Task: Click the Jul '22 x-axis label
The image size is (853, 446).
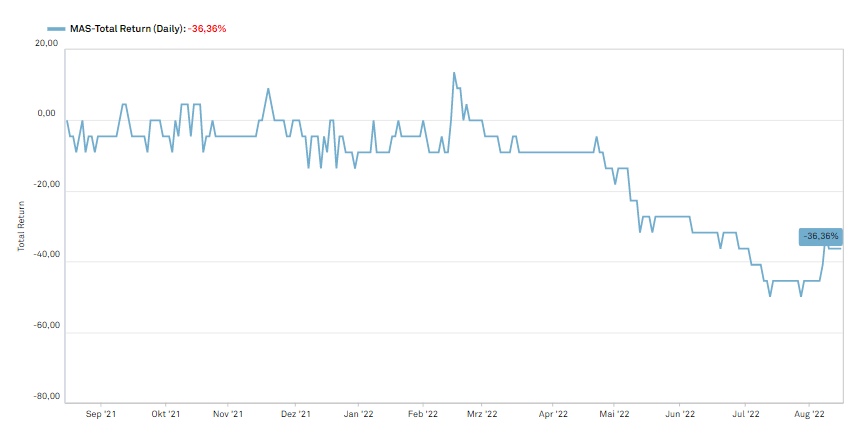Action: 745,414
